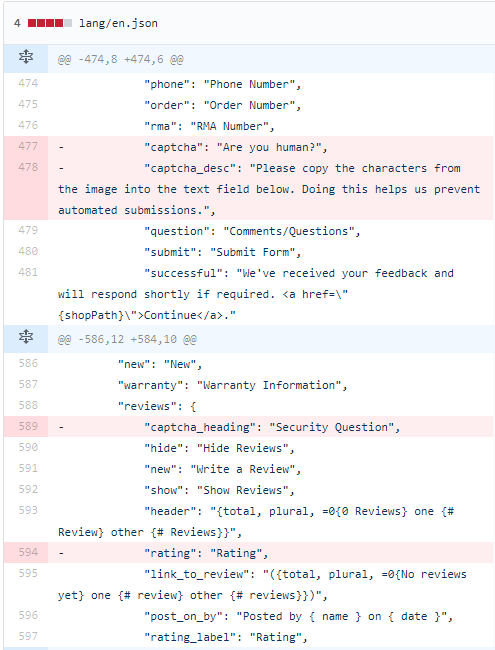Click the deleted "rating": "Rating" line
The image size is (495, 650).
(271, 553)
